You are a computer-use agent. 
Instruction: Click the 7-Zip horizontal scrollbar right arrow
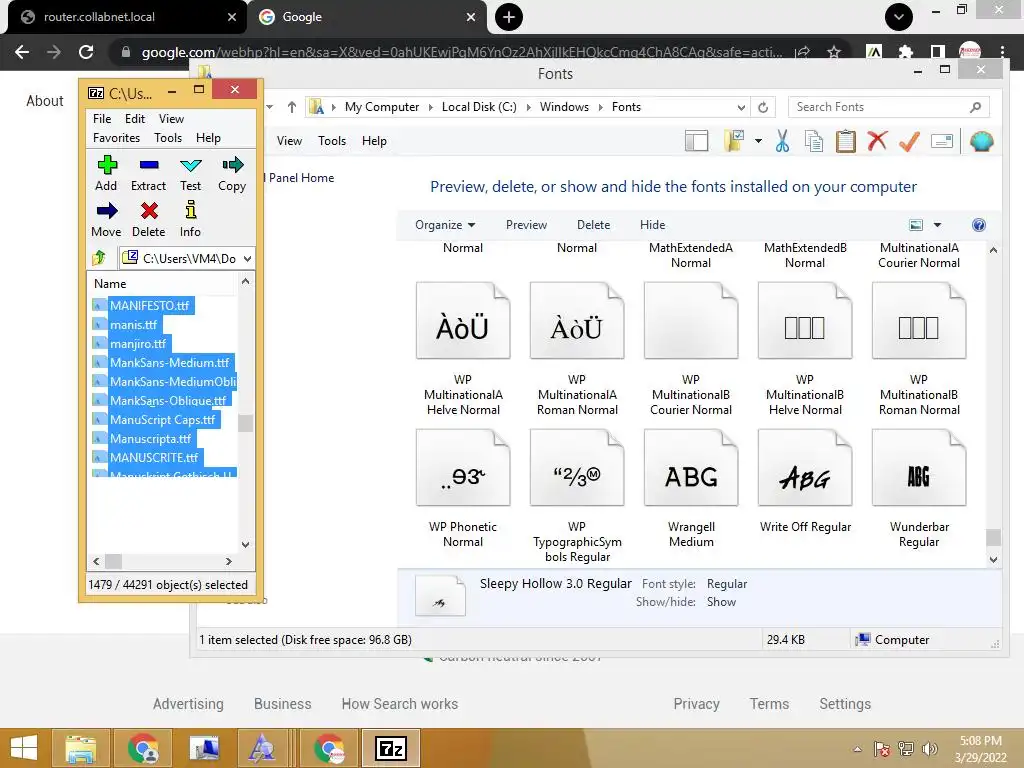click(x=229, y=562)
